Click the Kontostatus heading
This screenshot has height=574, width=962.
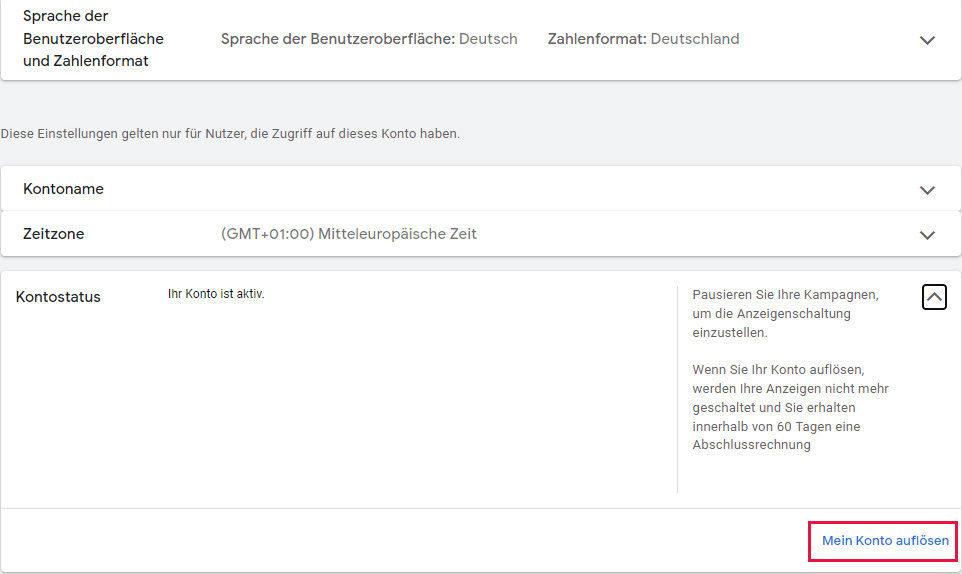[x=58, y=297]
